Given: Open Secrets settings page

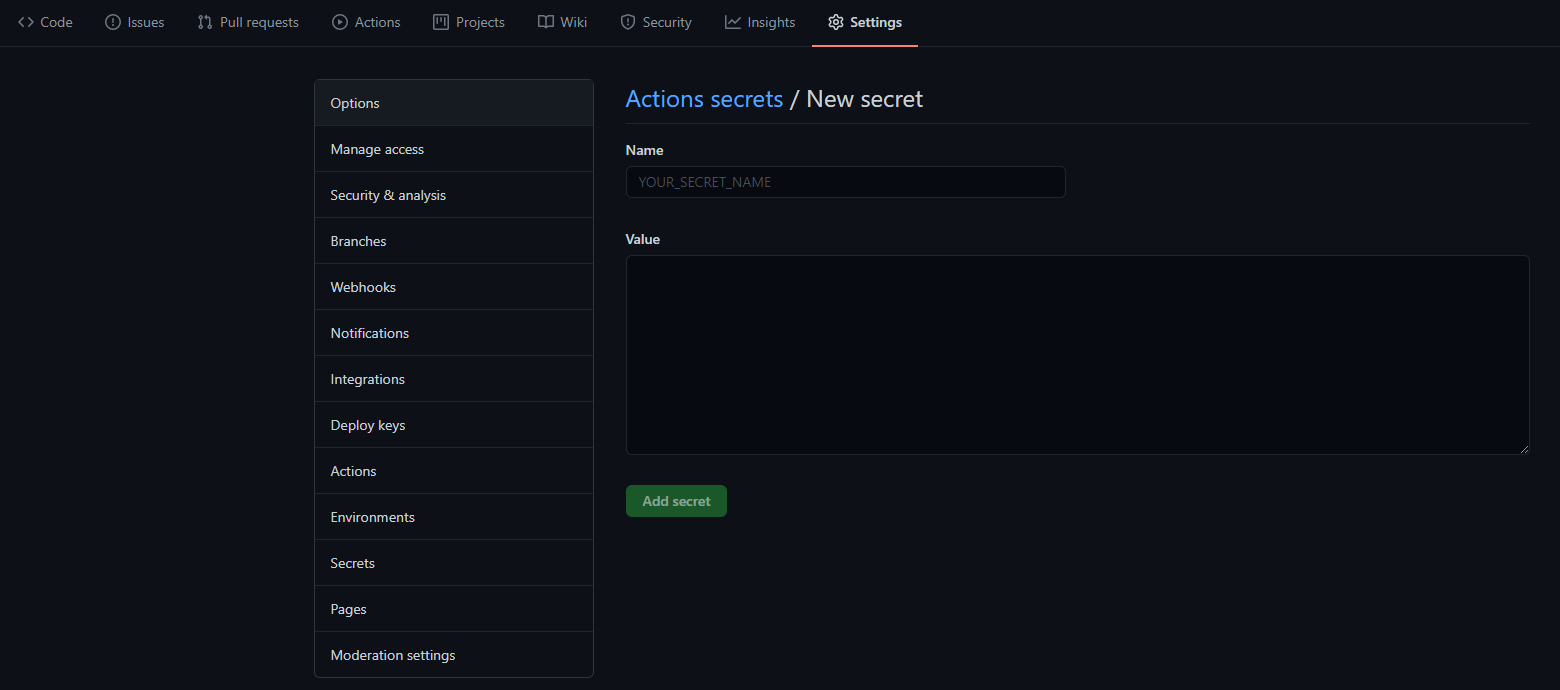Looking at the screenshot, I should 454,563.
